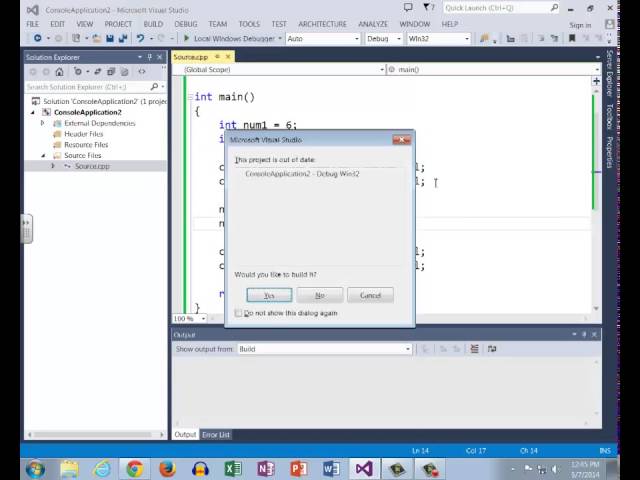Image resolution: width=640 pixels, height=480 pixels.
Task: Check Do not show this dialog again
Action: [238, 313]
